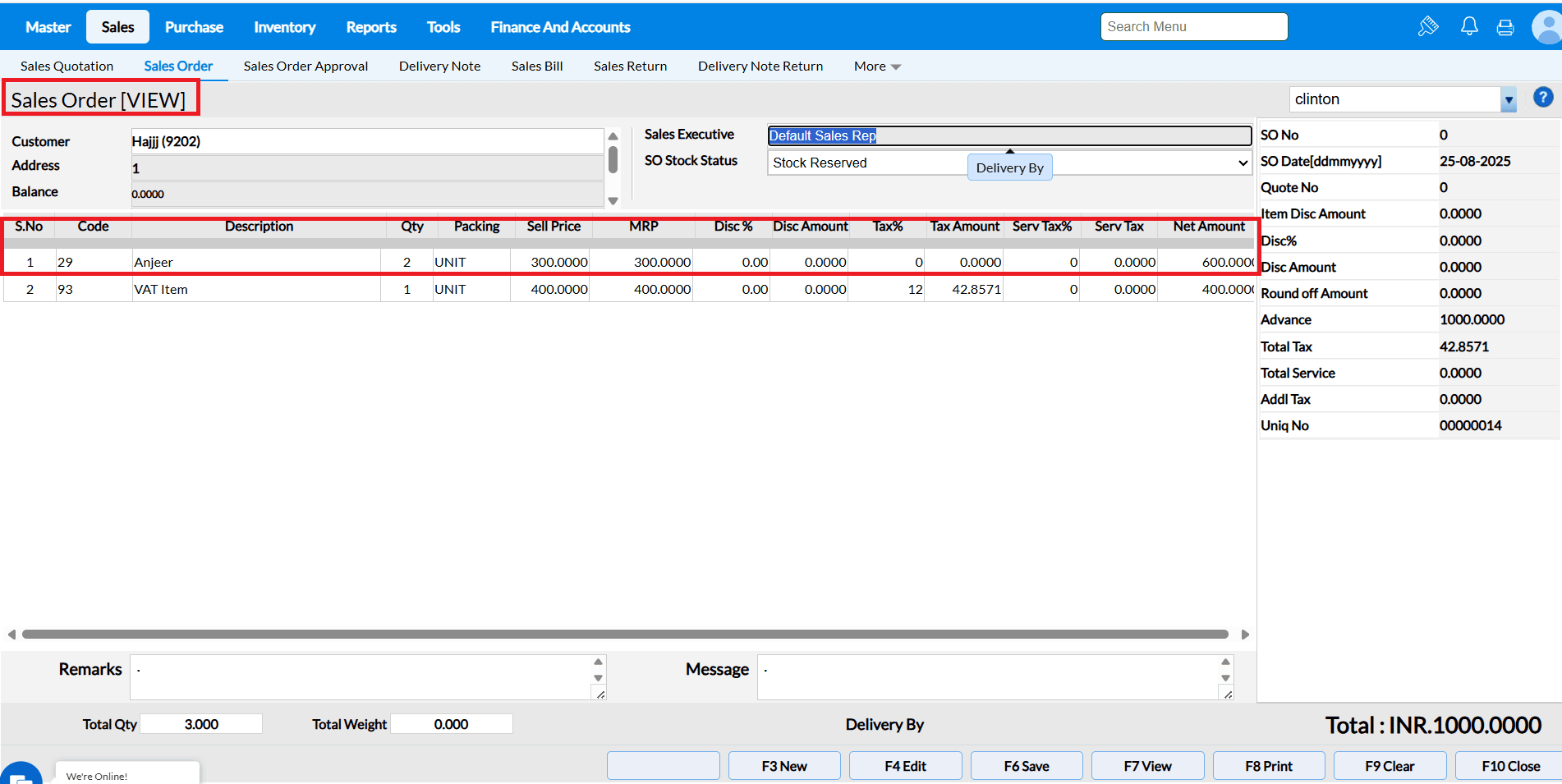This screenshot has height=784, width=1562.
Task: Open the SO Stock Status dropdown
Action: point(1243,163)
